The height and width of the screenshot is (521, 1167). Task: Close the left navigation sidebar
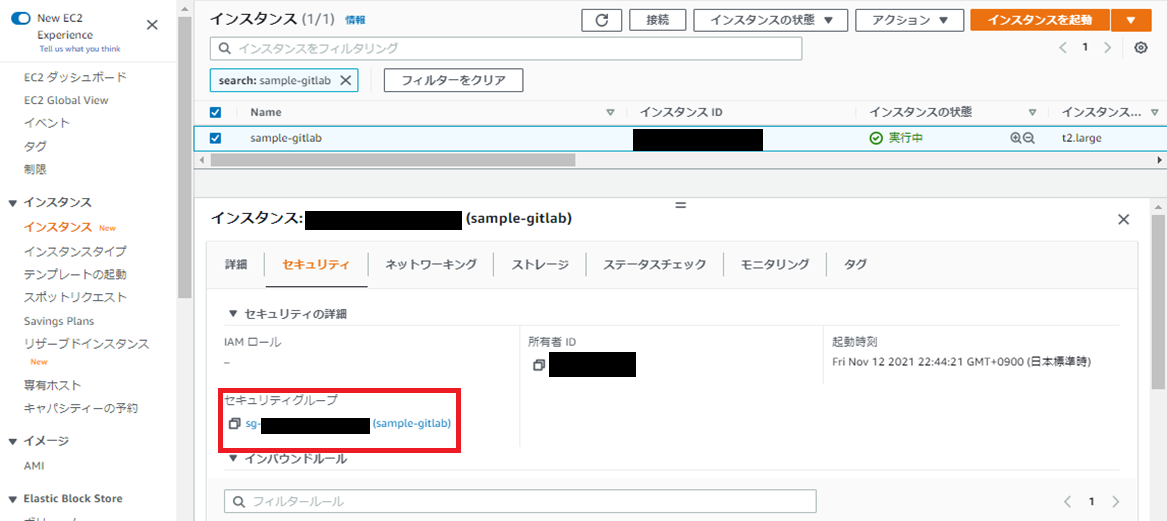[152, 25]
